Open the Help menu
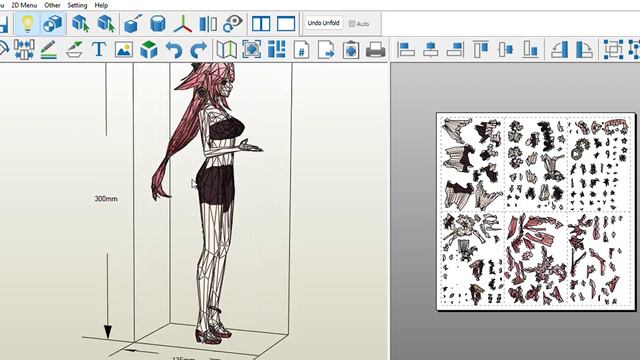Viewport: 640px width, 360px height. tap(101, 5)
